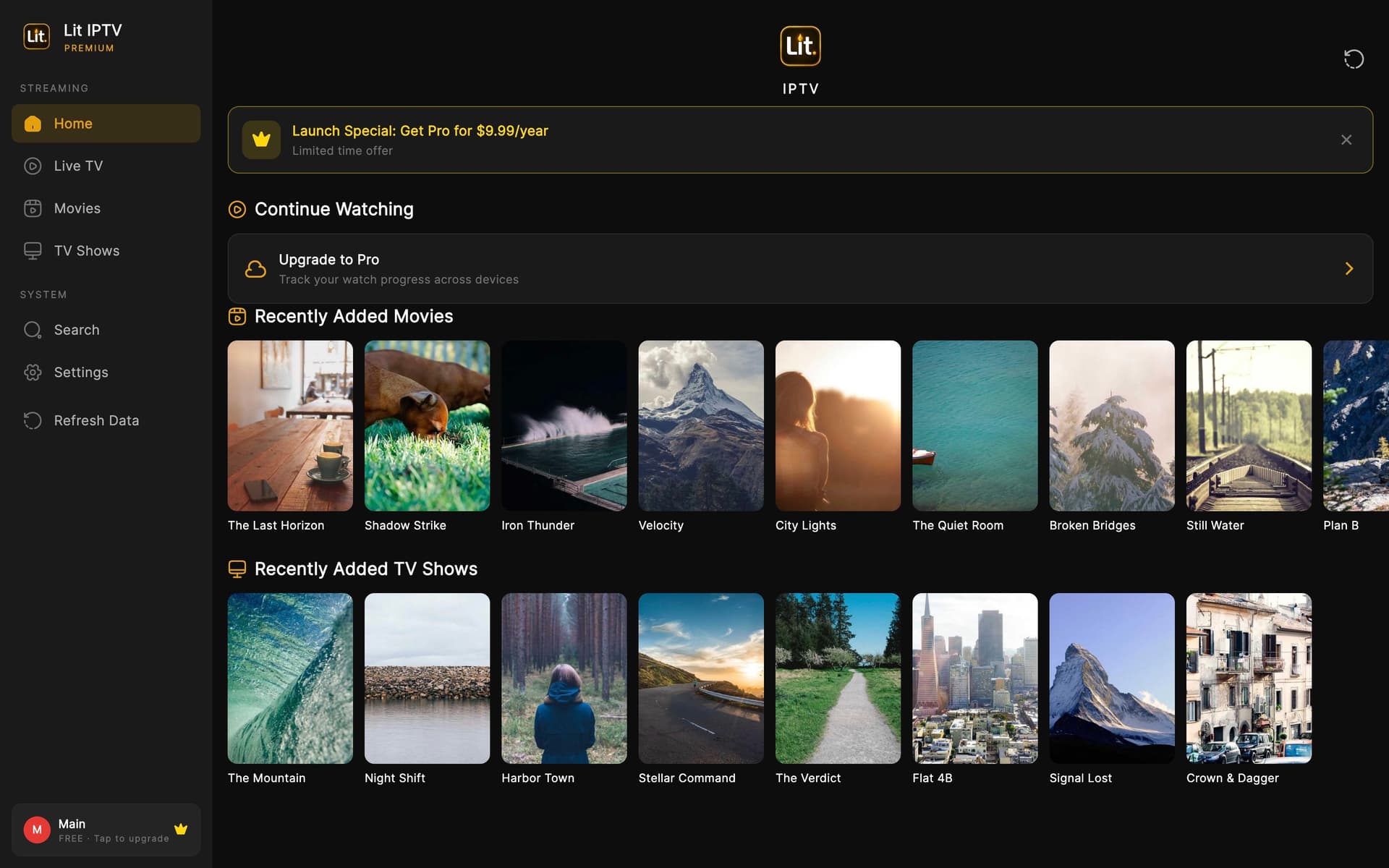Click the Refresh Data icon

coord(33,420)
